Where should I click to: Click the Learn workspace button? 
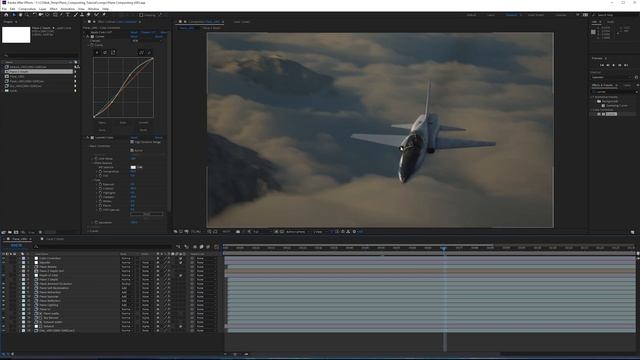(x=491, y=15)
